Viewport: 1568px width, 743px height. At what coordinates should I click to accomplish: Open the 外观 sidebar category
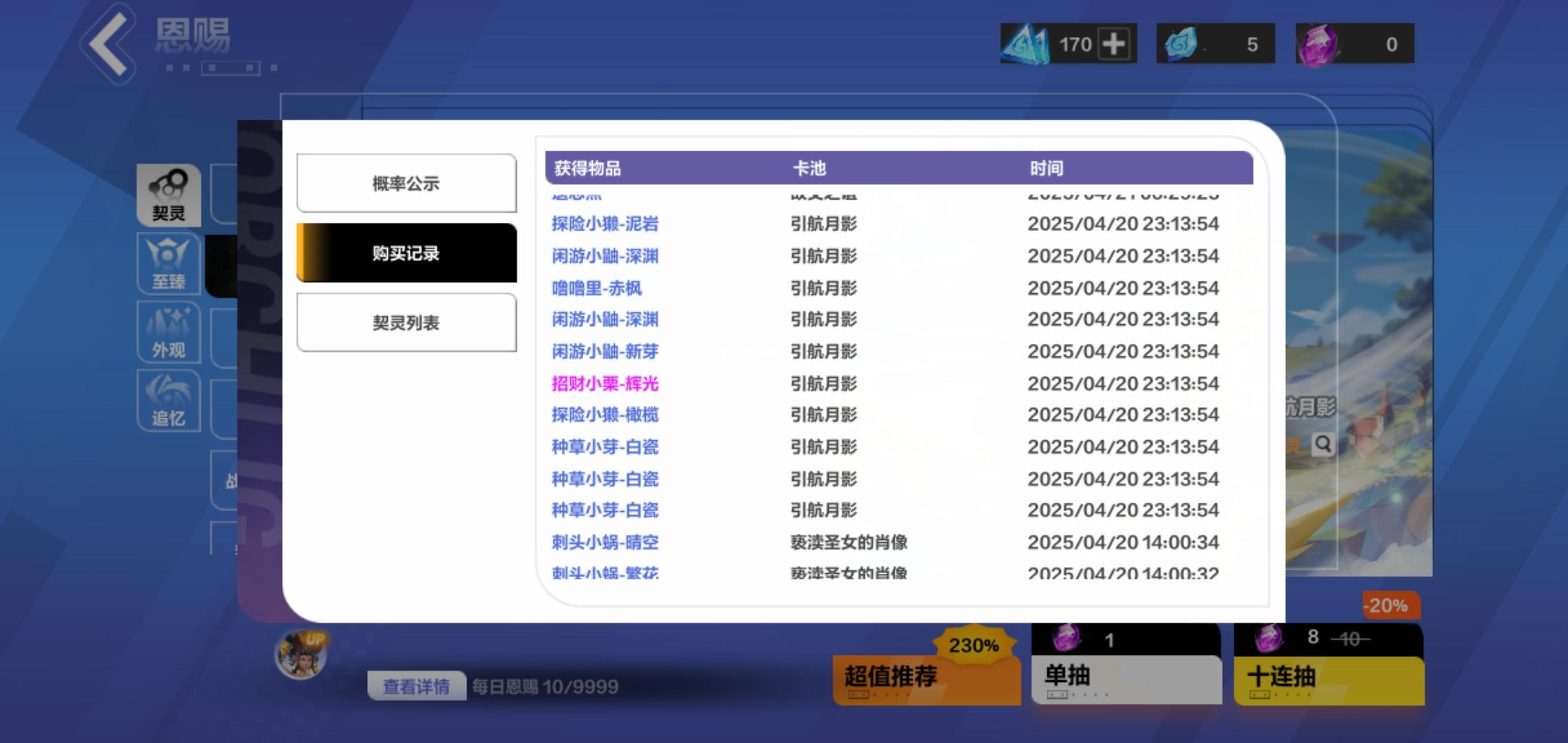click(168, 332)
